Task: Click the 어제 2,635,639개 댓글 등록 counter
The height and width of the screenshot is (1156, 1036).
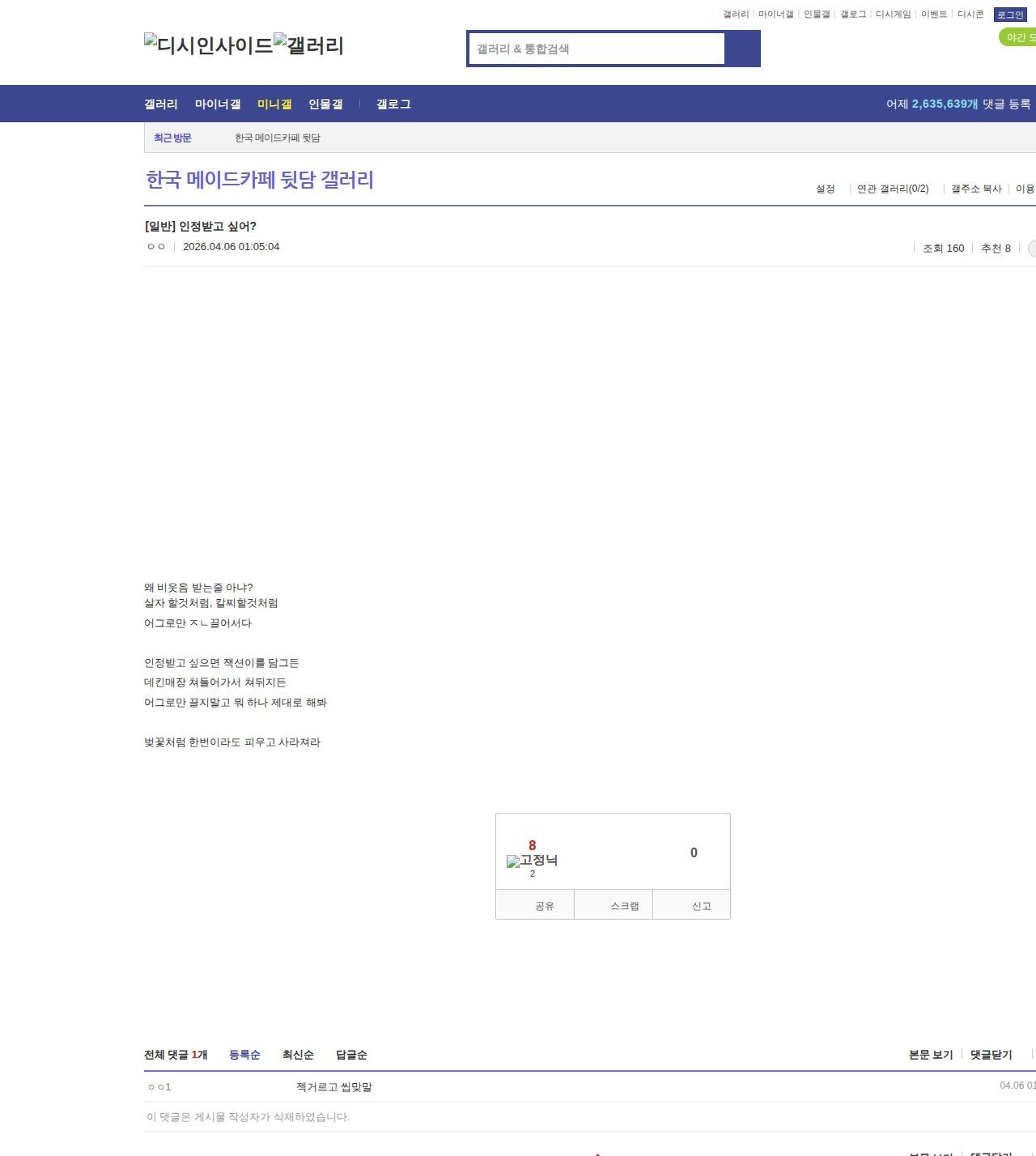Action: [x=958, y=104]
